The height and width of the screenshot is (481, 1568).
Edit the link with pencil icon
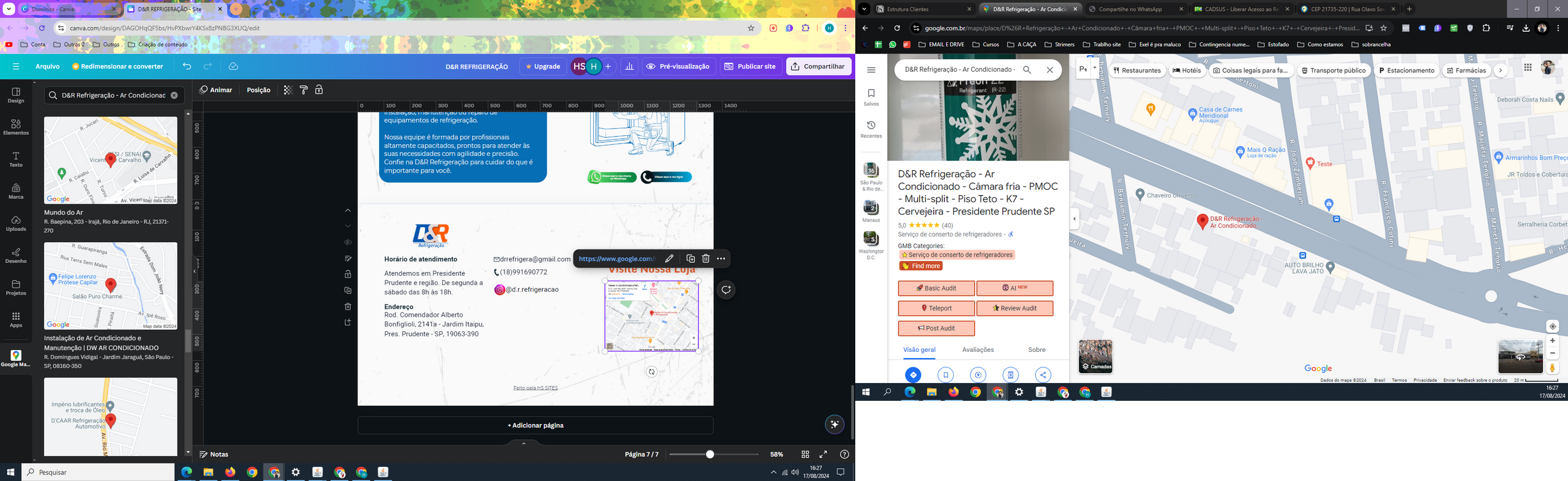[x=669, y=259]
